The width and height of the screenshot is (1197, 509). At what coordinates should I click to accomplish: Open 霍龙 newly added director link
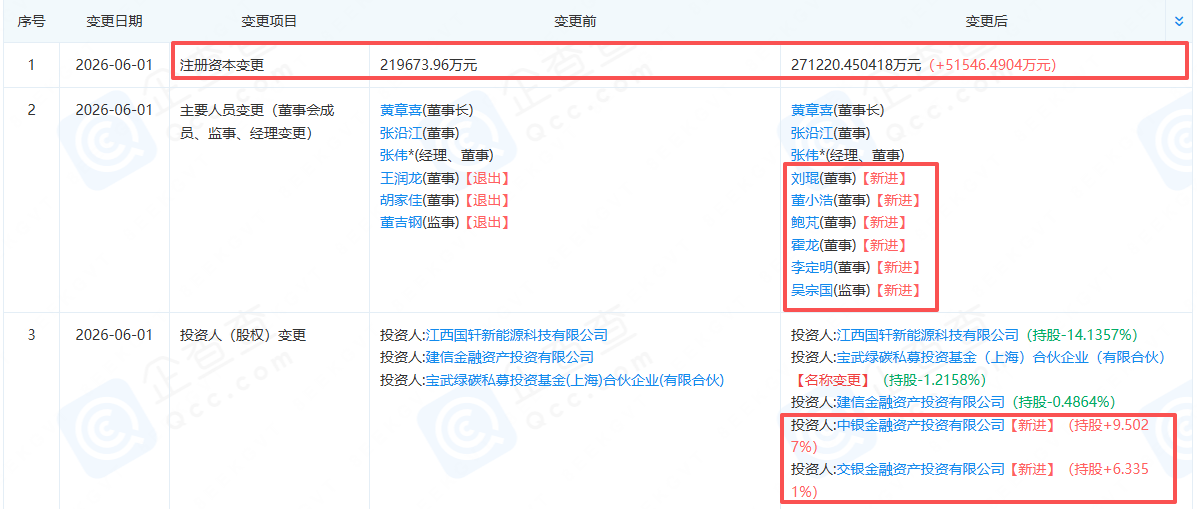tap(805, 245)
